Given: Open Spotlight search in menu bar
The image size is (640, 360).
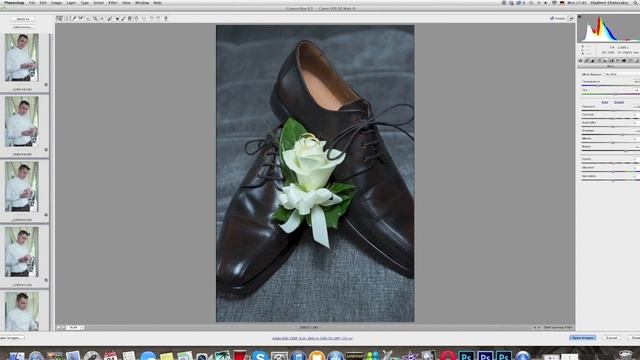Looking at the screenshot, I should [637, 2].
